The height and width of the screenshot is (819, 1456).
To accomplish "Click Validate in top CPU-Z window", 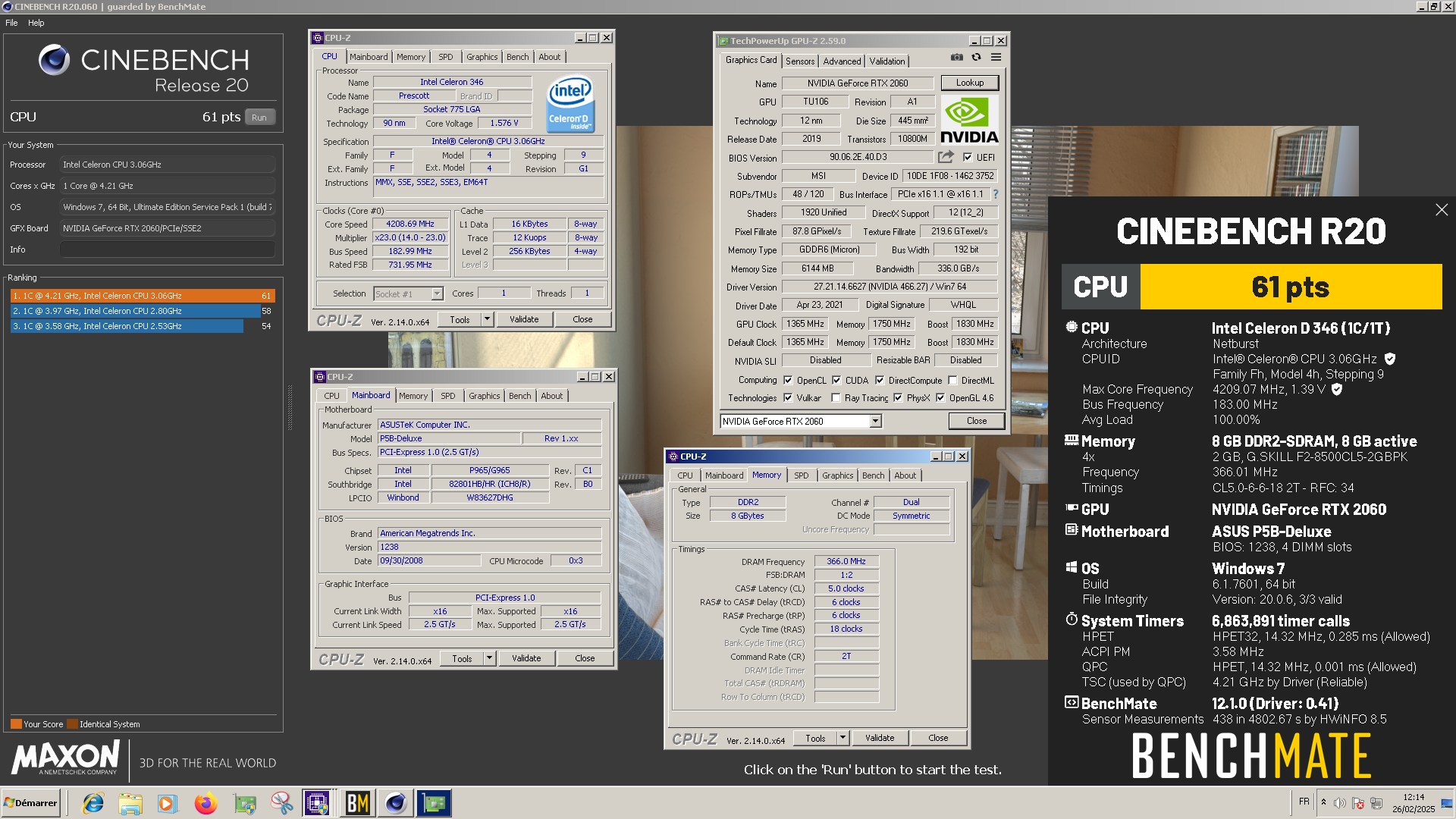I will point(524,319).
